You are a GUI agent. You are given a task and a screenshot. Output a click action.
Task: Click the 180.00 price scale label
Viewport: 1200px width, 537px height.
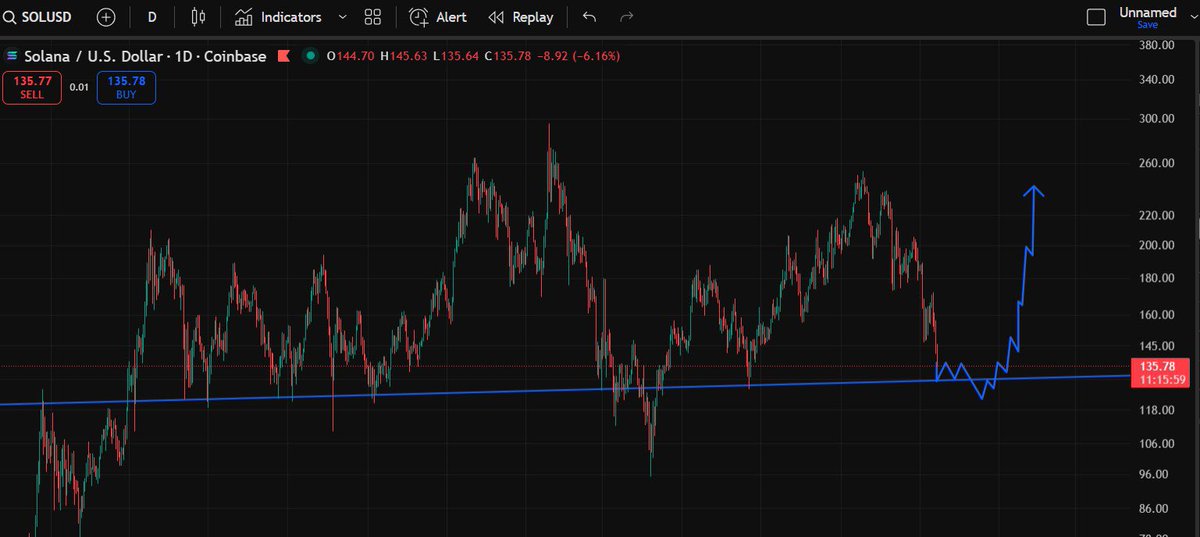(x=1154, y=278)
